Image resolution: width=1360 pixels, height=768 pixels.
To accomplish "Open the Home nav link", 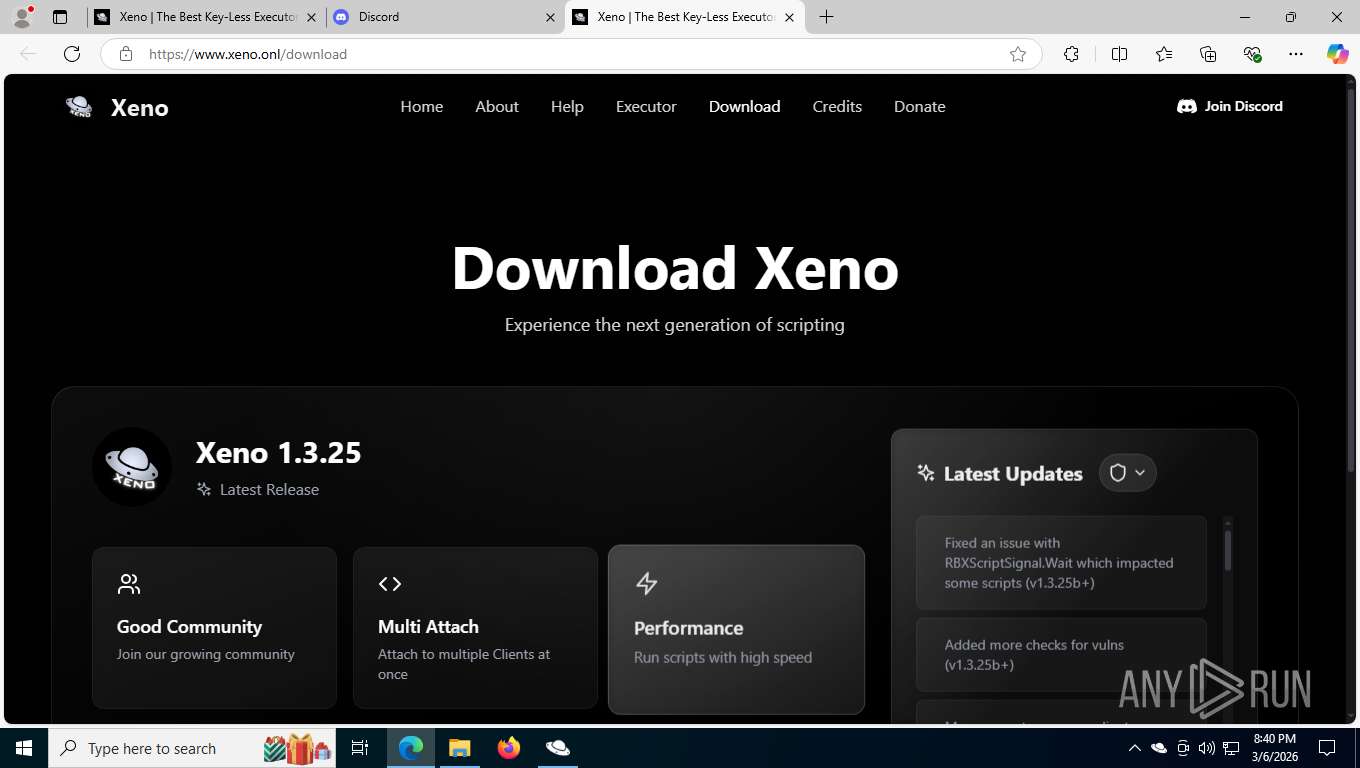I will (x=422, y=106).
